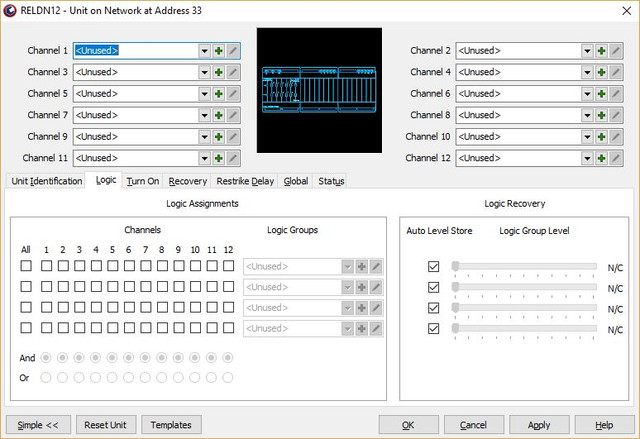The height and width of the screenshot is (439, 640).
Task: Click the green plus icon for Channel 4
Action: 602,73
